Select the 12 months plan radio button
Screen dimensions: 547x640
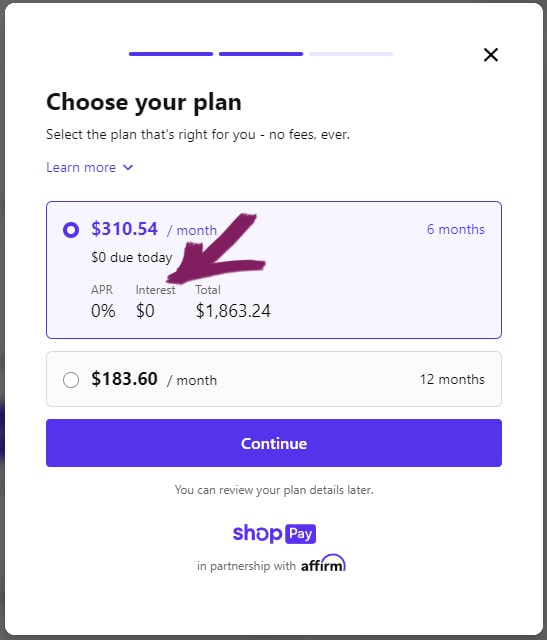tap(71, 380)
